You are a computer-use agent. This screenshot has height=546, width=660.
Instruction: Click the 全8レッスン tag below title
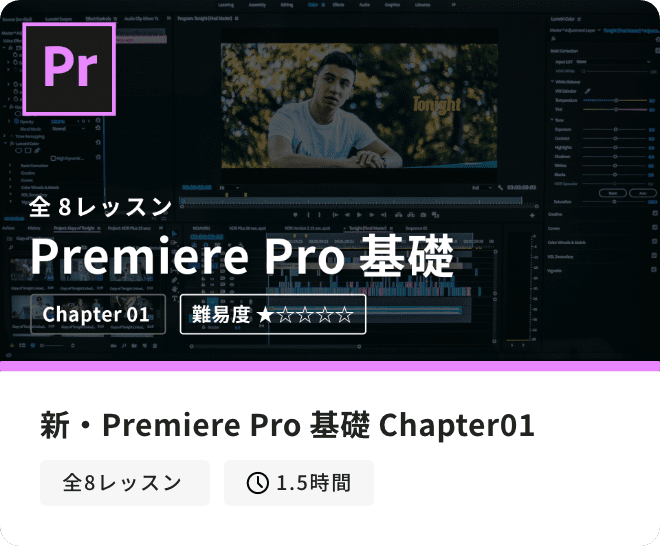(x=125, y=482)
